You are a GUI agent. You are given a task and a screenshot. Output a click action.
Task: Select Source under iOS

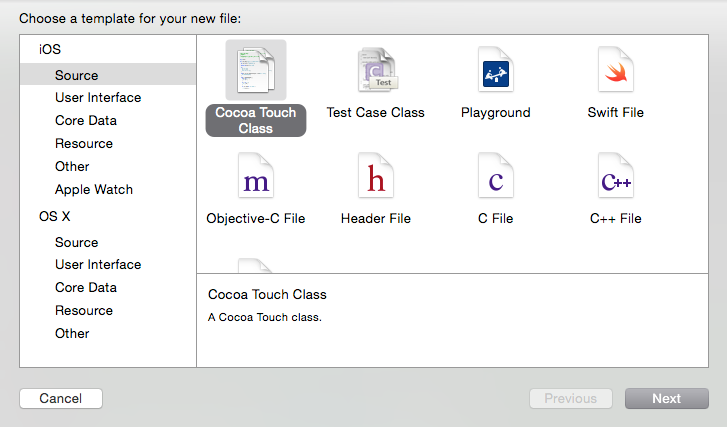point(108,75)
